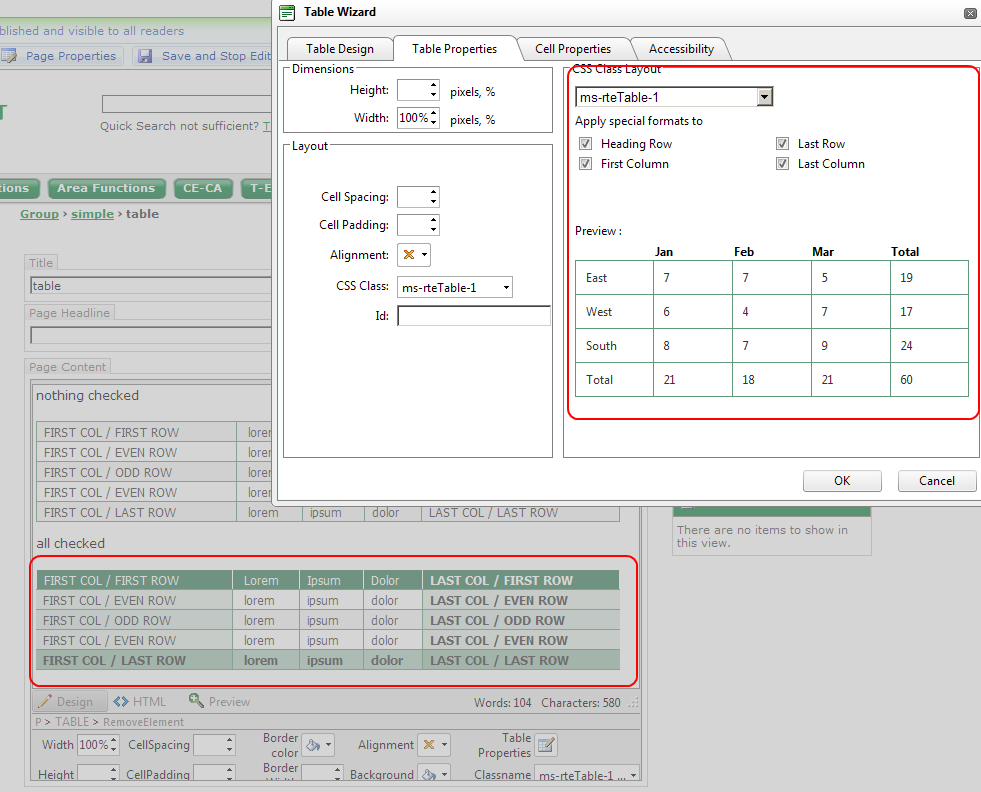This screenshot has height=792, width=981.
Task: Click the Width spinner in Dimensions
Action: click(434, 118)
